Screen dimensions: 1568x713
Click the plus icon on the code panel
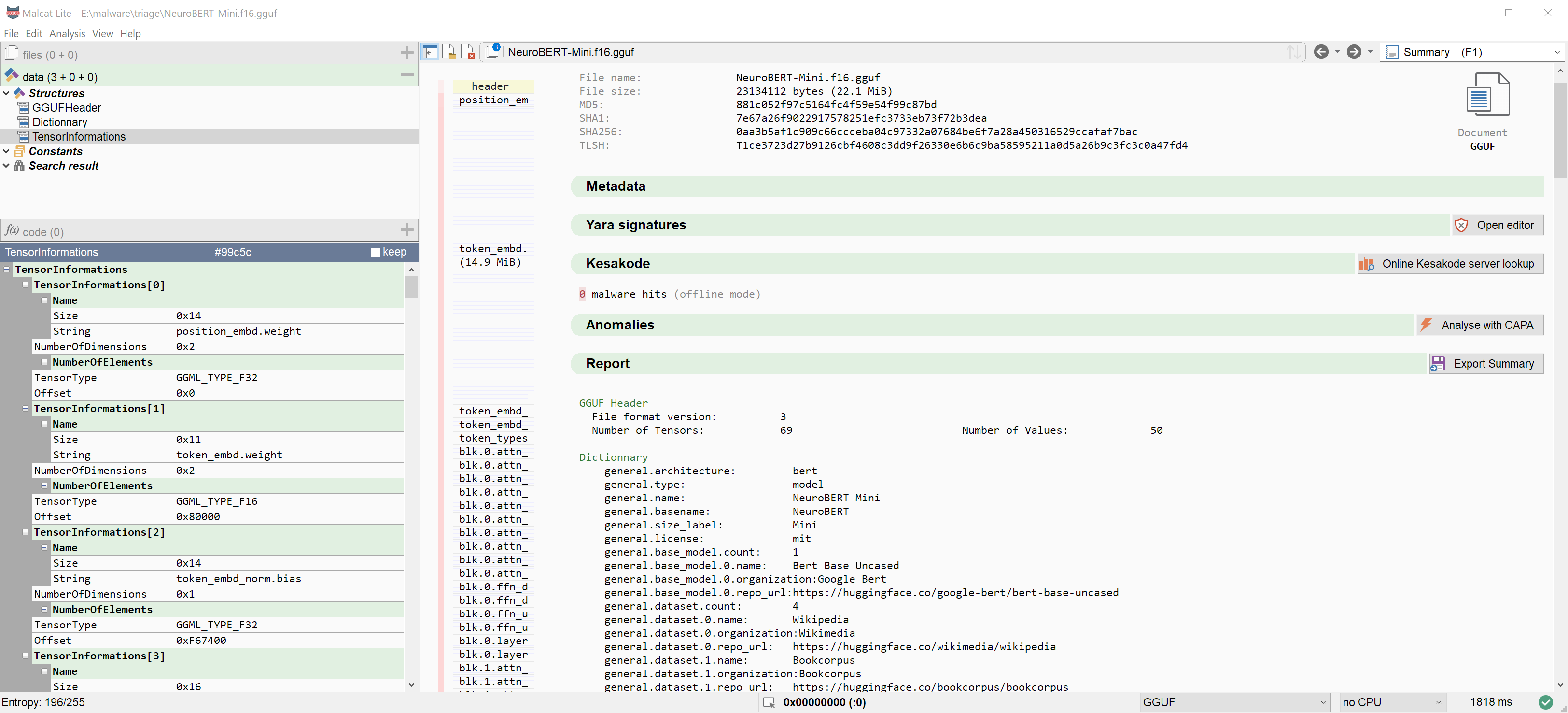[407, 230]
